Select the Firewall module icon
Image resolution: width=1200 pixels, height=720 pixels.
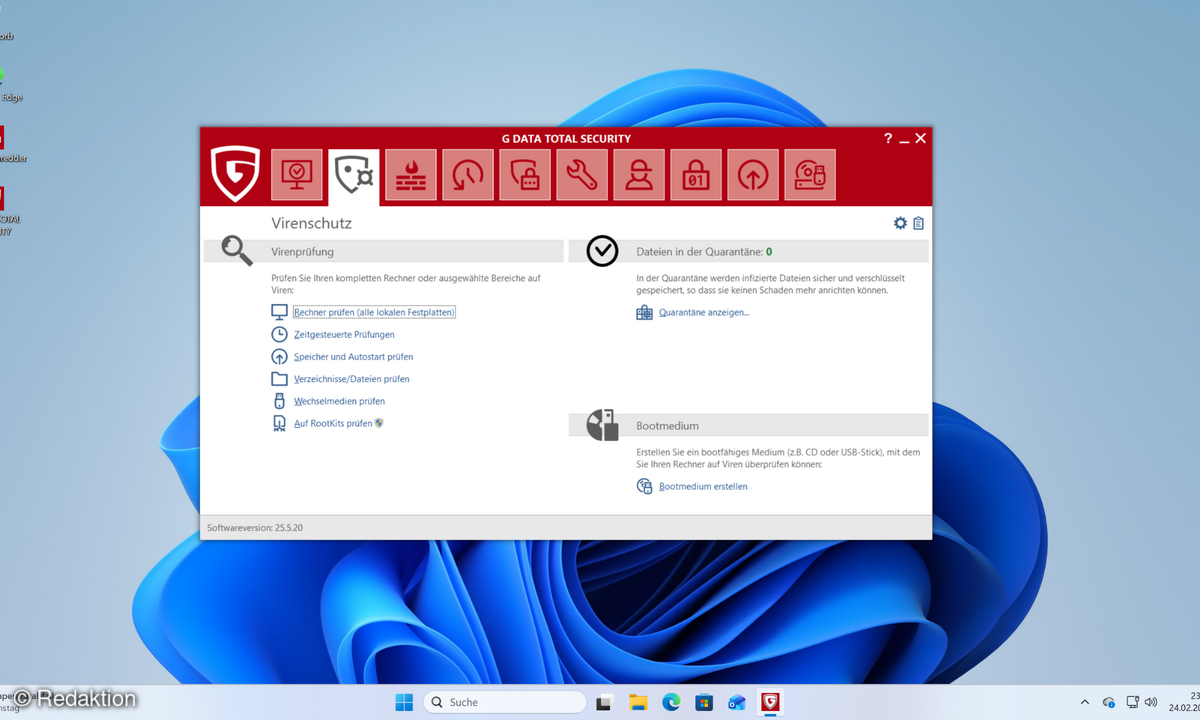tap(410, 174)
